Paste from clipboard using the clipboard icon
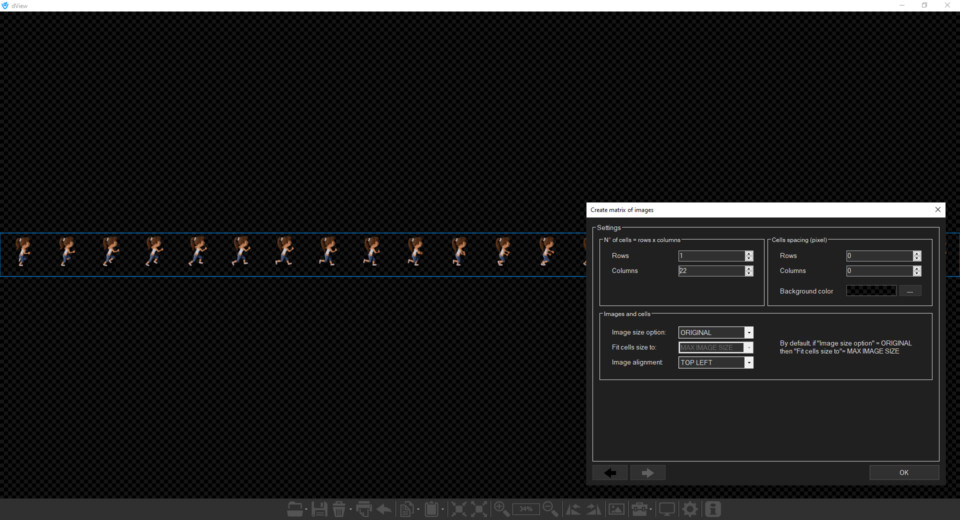This screenshot has width=960, height=520. tap(431, 509)
